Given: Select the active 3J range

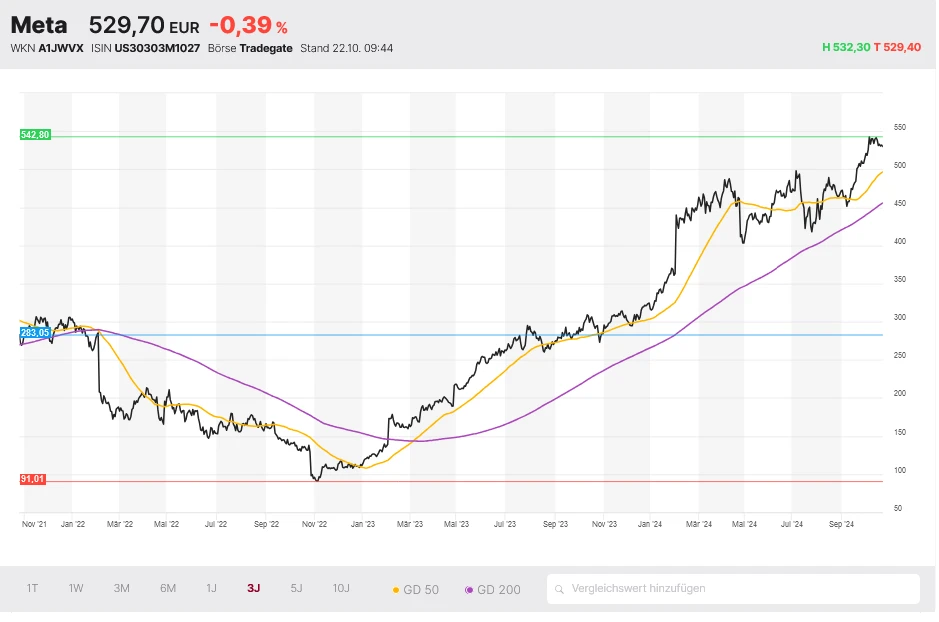Looking at the screenshot, I should tap(254, 588).
